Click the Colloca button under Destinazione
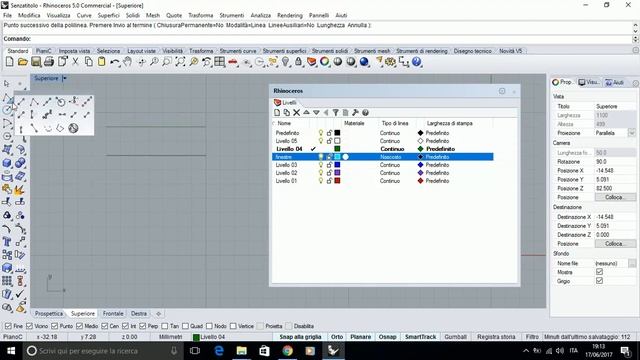The image size is (640, 360). 614,244
